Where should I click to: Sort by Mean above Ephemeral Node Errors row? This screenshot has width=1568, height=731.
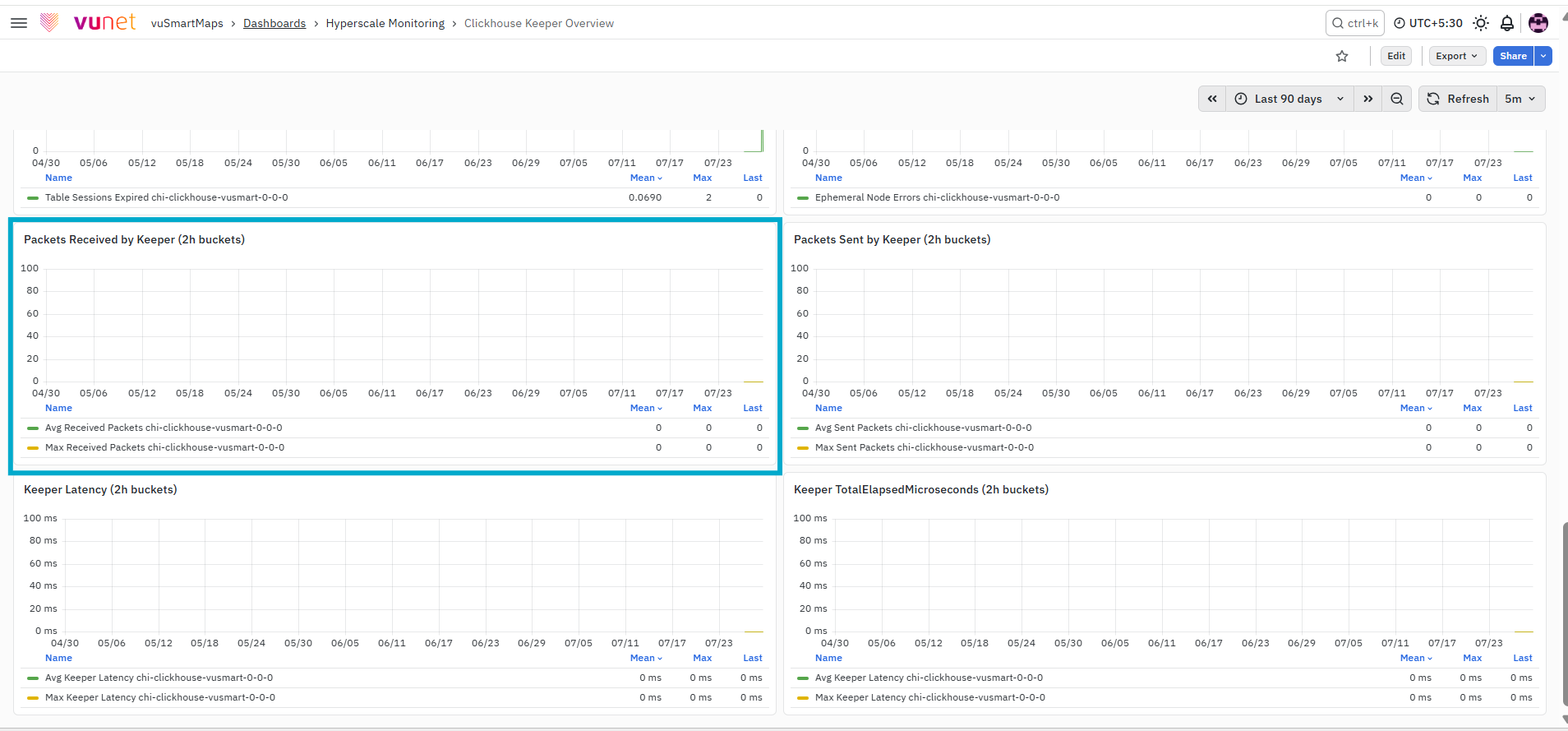[1416, 178]
